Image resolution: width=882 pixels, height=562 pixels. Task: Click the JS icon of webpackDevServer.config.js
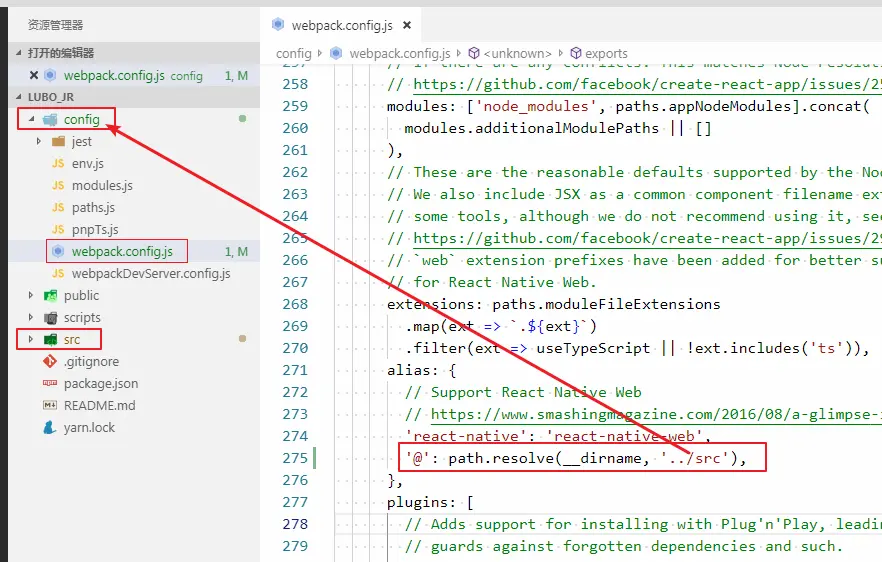tap(58, 273)
